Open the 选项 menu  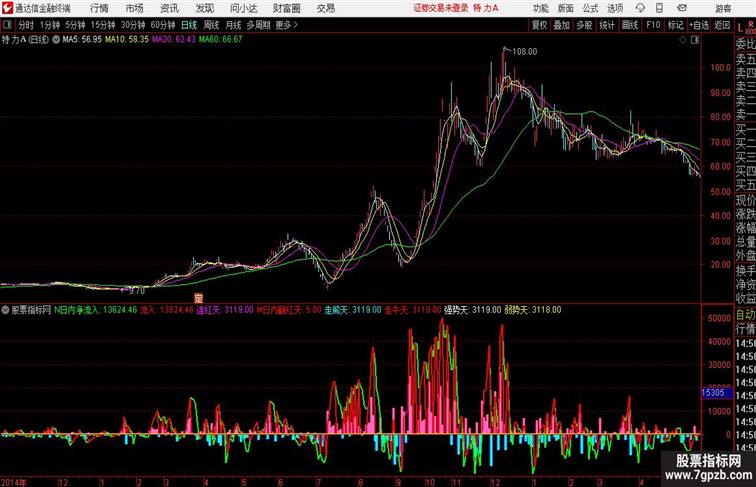coord(615,8)
